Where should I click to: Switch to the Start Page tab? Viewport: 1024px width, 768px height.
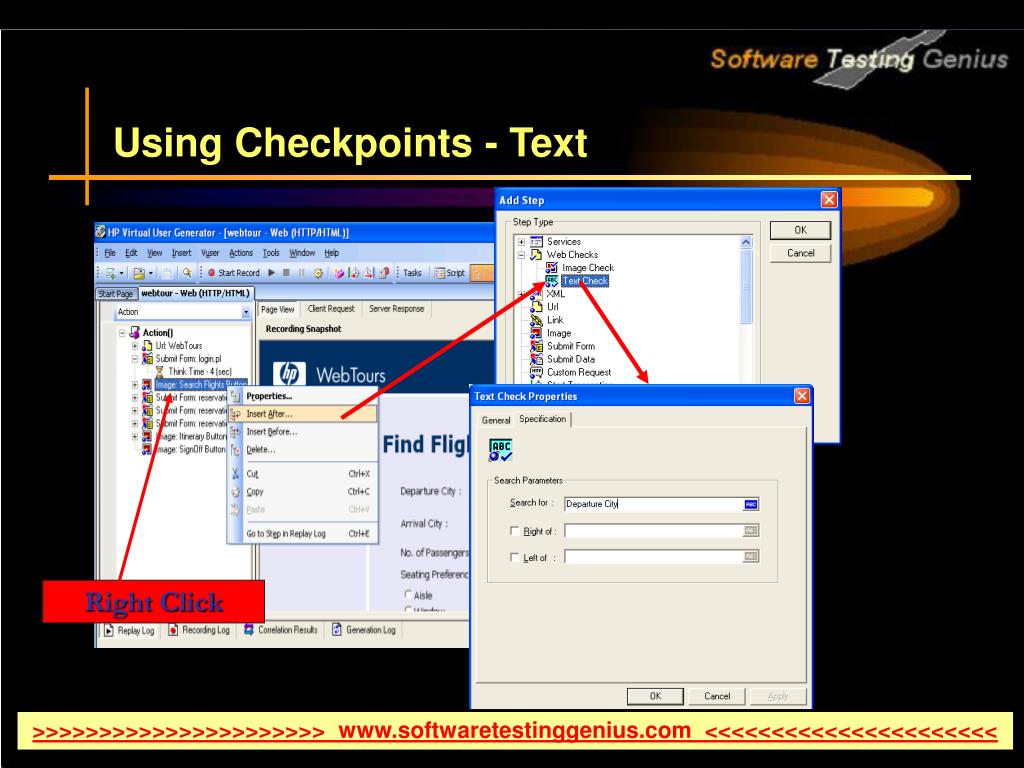tap(116, 294)
